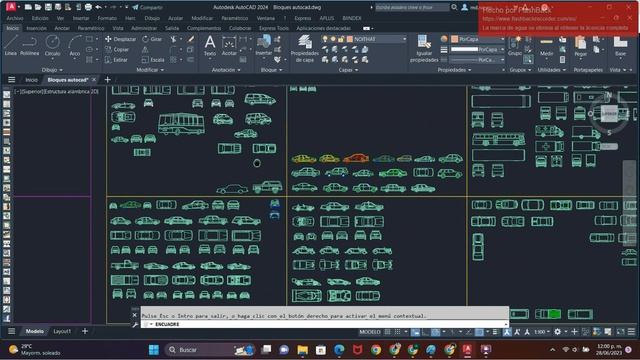Viewport: 640px width, 360px height.
Task: Open the Ventana menu
Action: (266, 18)
